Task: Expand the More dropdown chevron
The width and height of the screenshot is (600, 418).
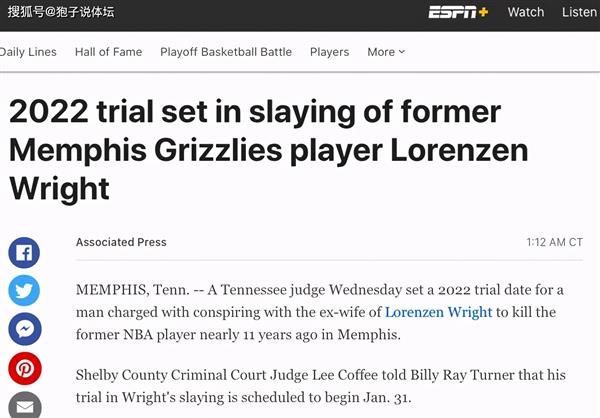Action: point(402,52)
